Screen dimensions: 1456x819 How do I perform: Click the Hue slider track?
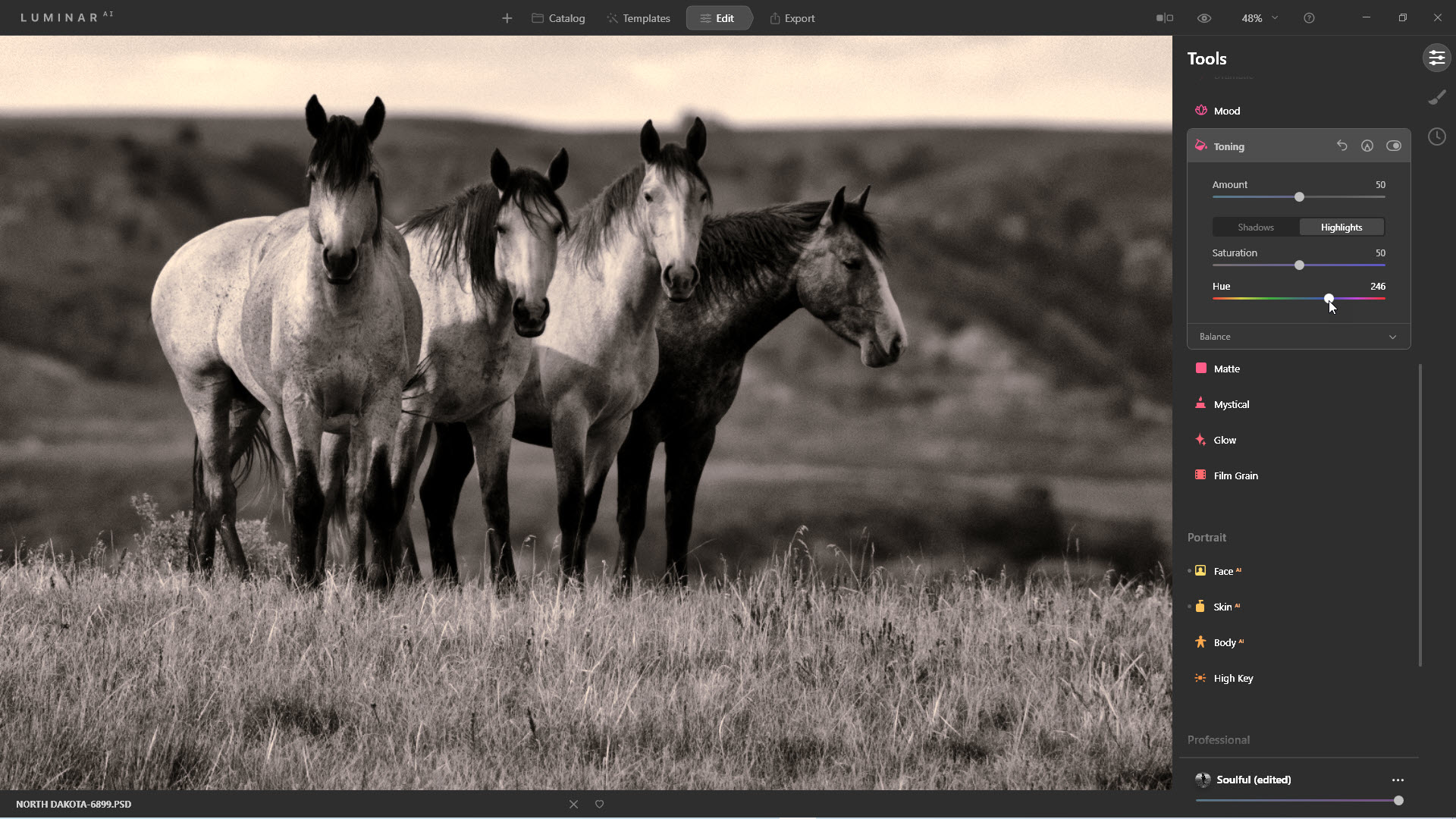pyautogui.click(x=1259, y=299)
